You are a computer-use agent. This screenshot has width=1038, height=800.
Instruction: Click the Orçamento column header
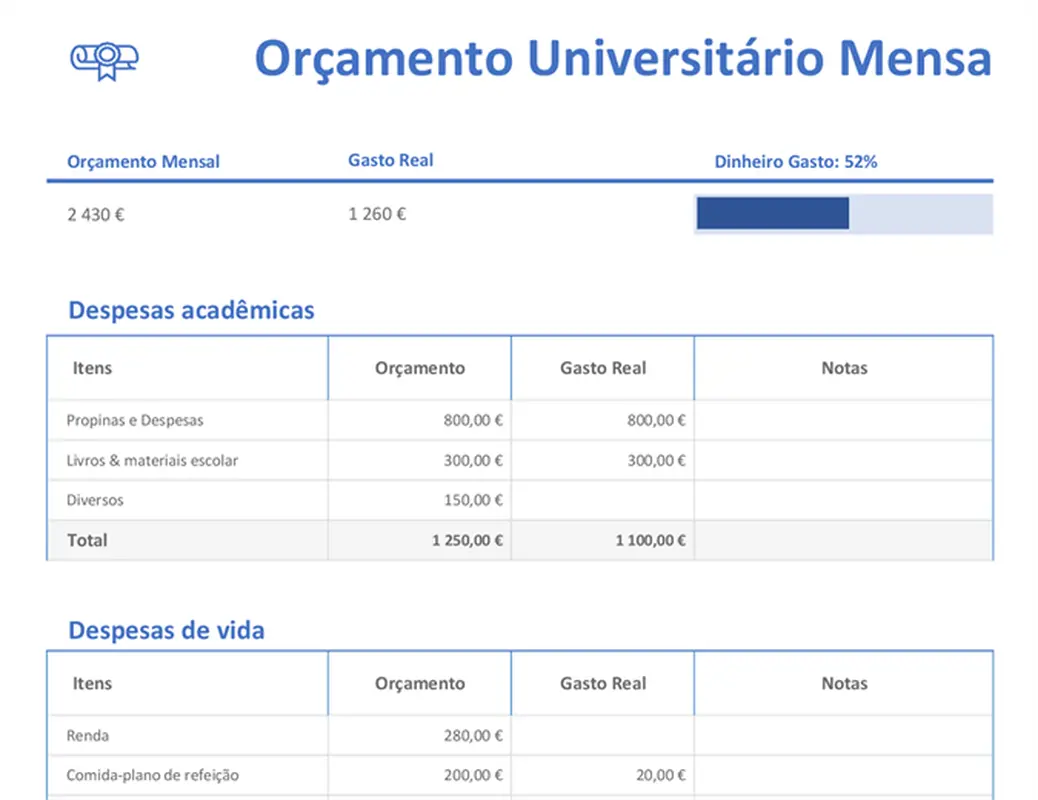pos(418,367)
